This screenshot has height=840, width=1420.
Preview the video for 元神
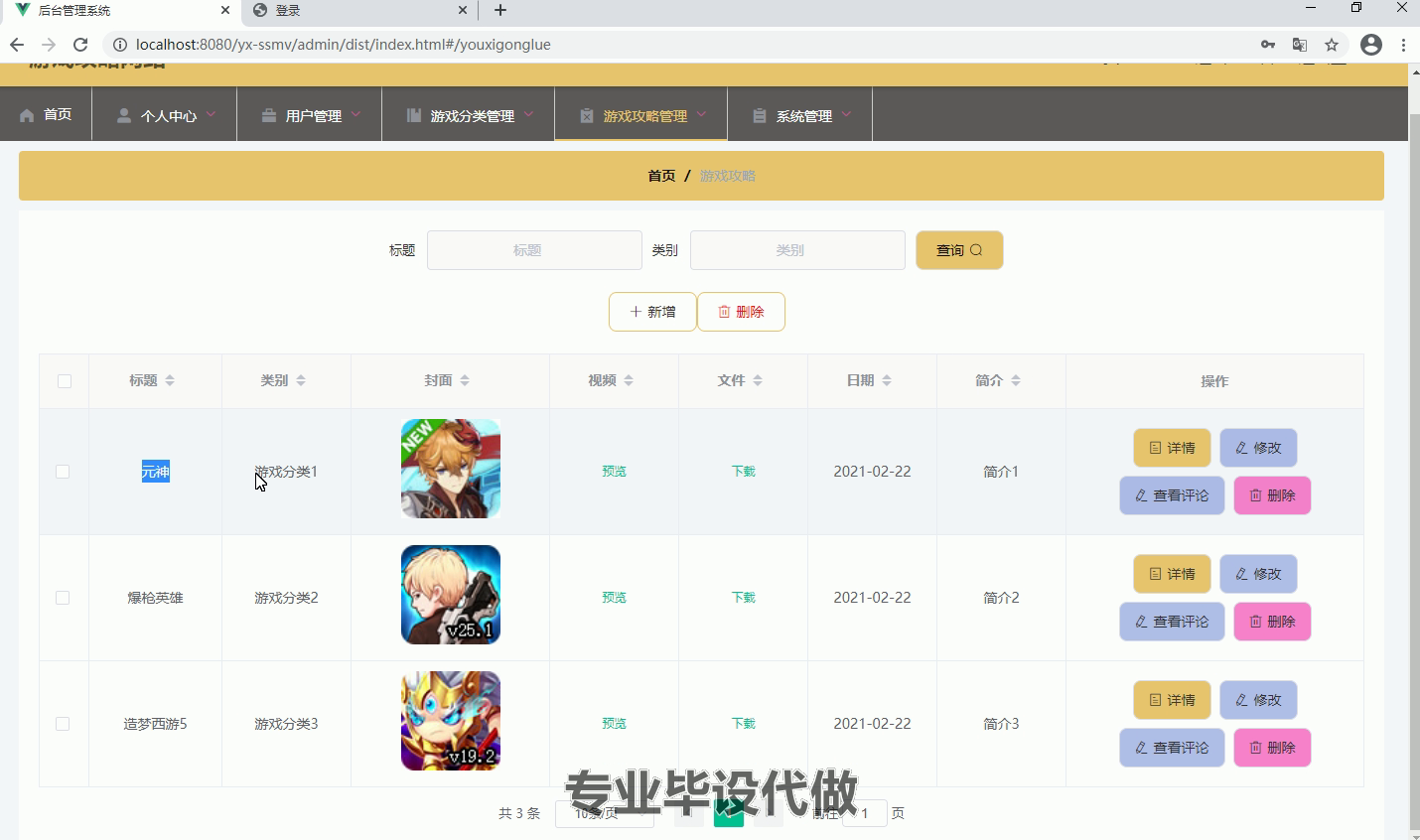pyautogui.click(x=614, y=472)
